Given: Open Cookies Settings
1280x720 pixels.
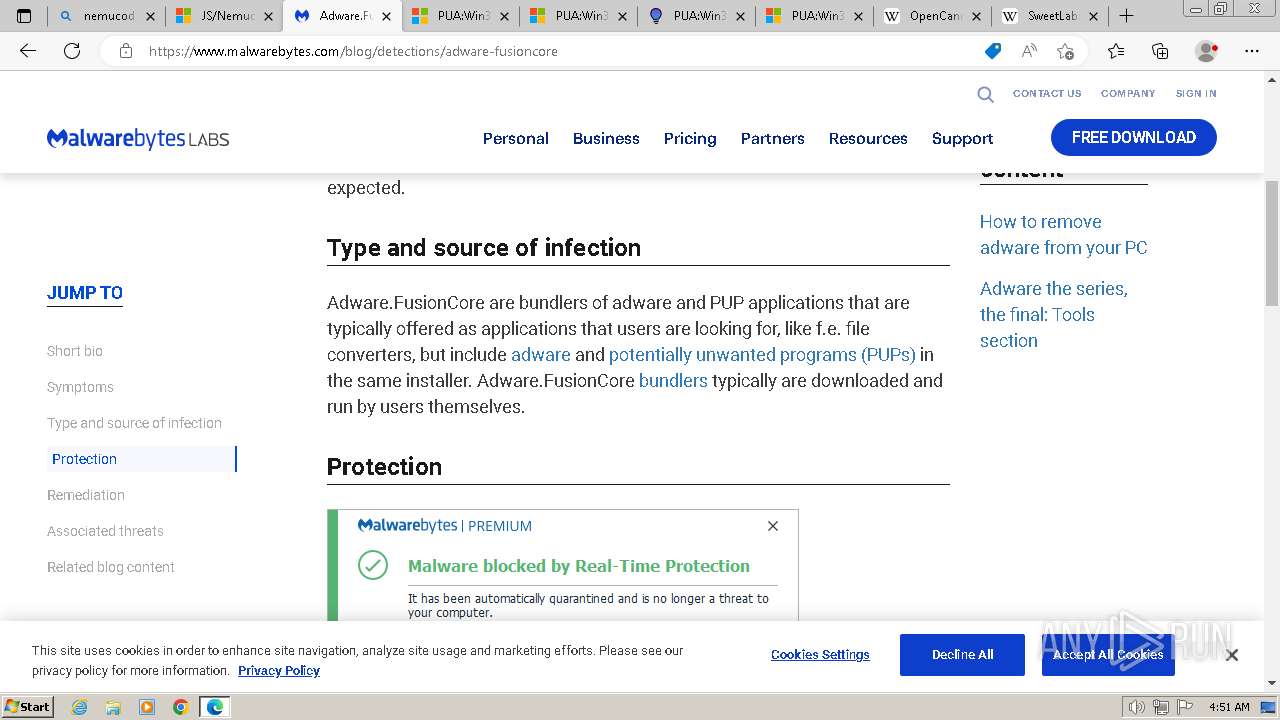Looking at the screenshot, I should point(820,655).
